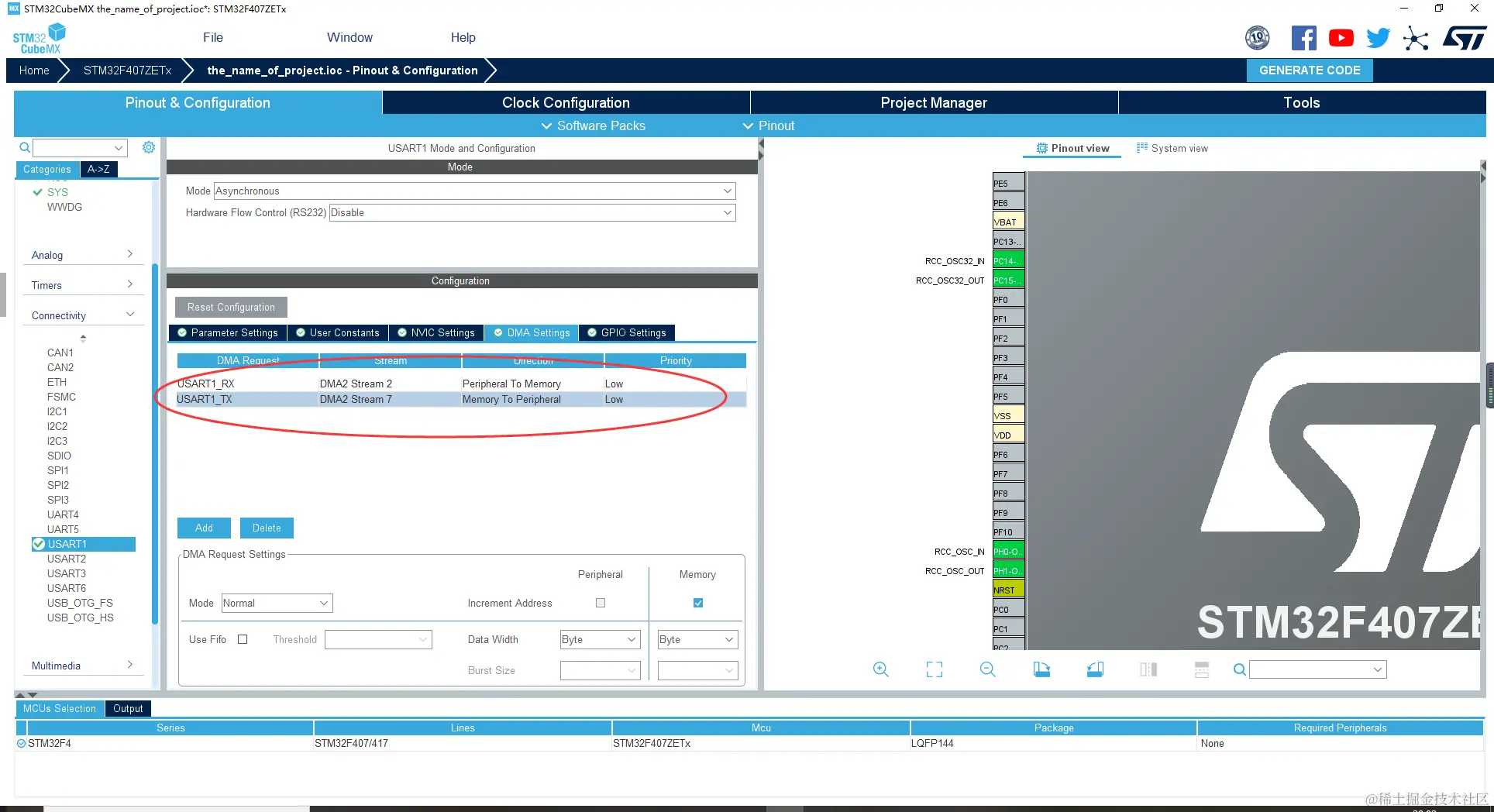The width and height of the screenshot is (1494, 812).
Task: Select the VBAT pin
Action: click(1008, 222)
